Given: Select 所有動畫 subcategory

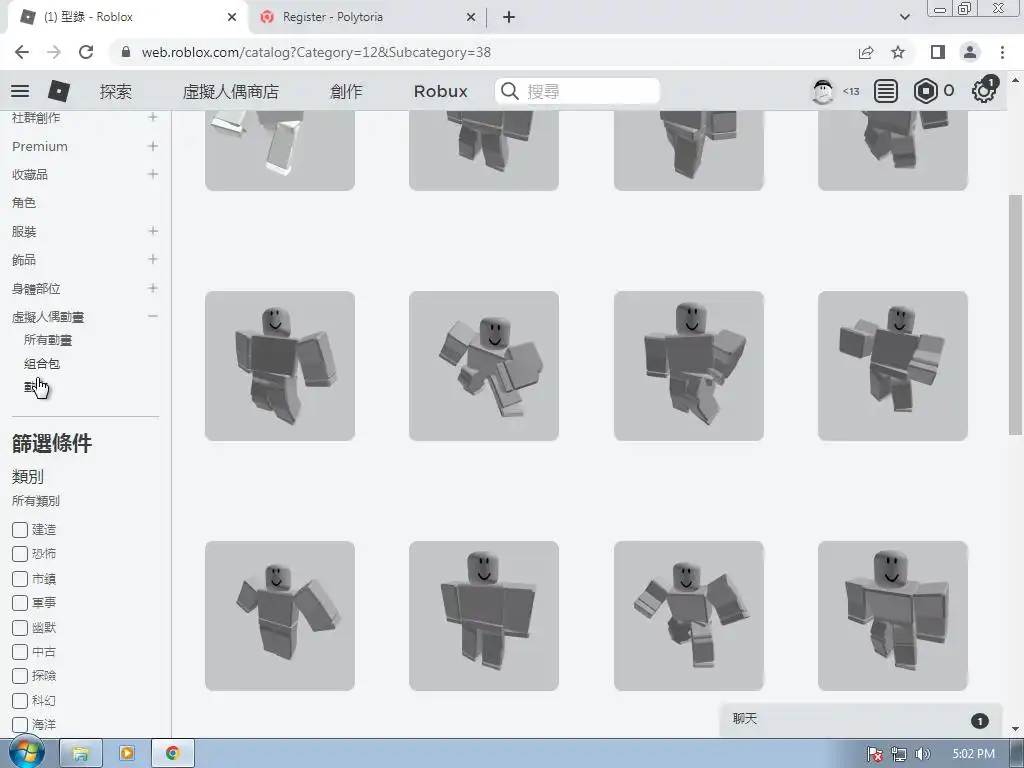Looking at the screenshot, I should 48,340.
